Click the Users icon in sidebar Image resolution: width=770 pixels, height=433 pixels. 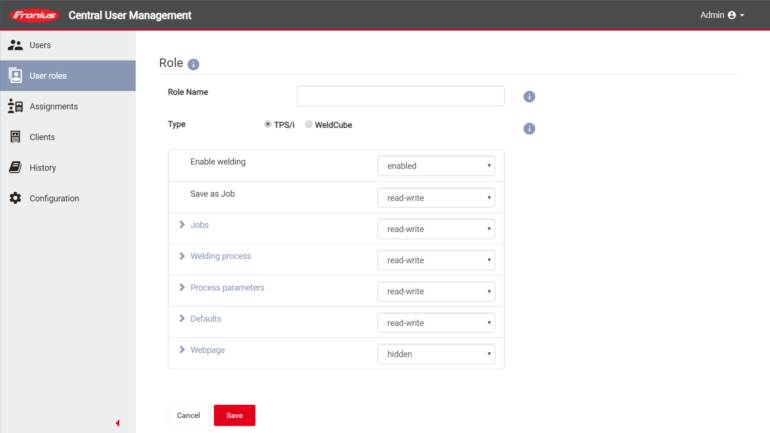[15, 45]
